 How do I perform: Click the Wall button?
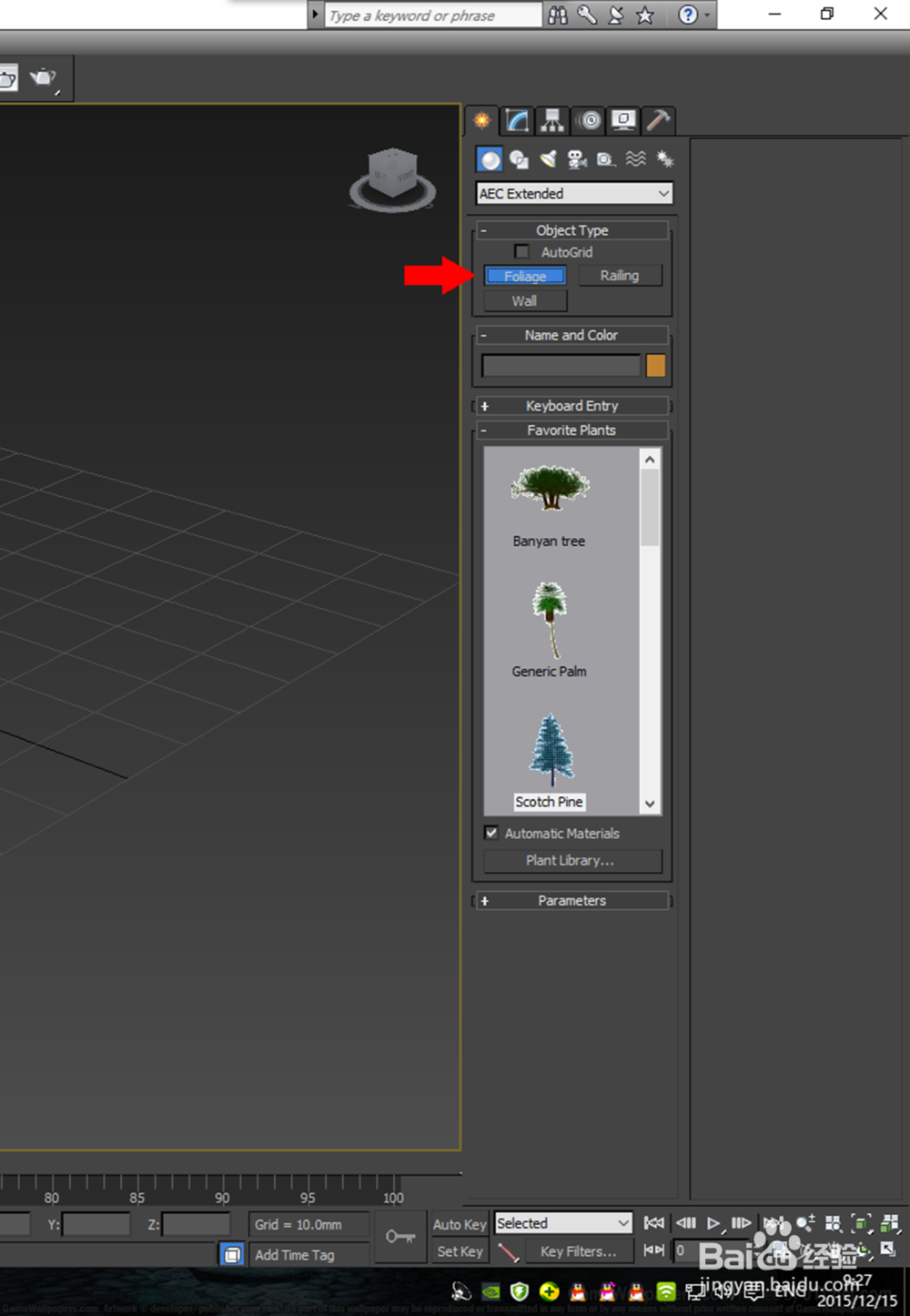[x=525, y=301]
